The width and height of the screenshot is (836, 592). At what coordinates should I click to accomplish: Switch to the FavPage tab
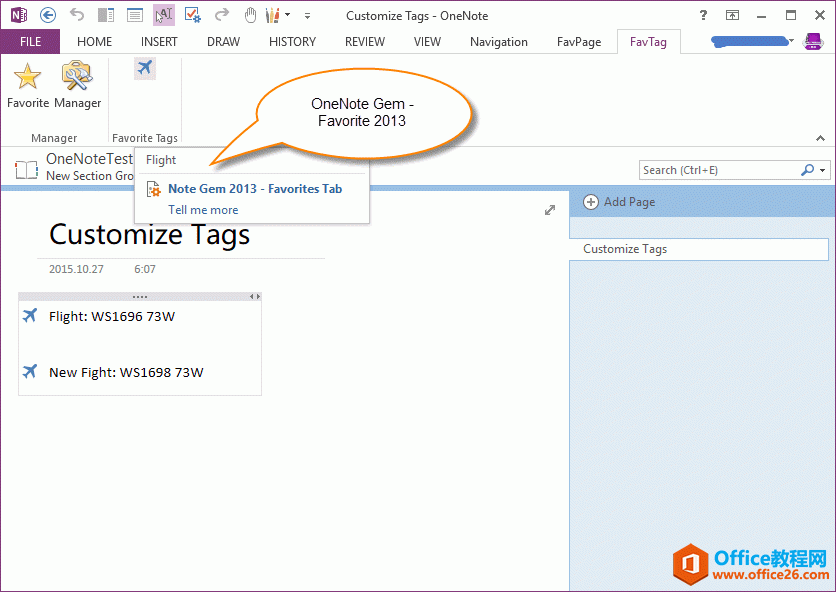tap(579, 42)
